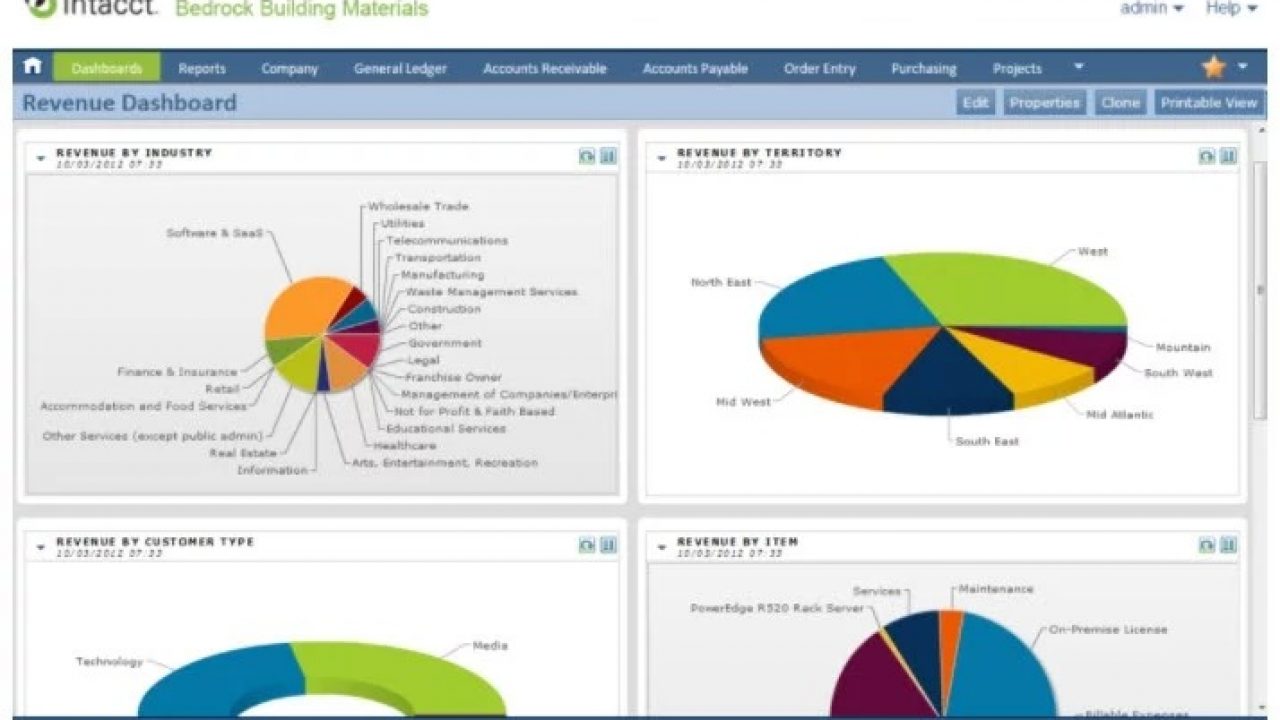Viewport: 1280px width, 720px height.
Task: Click the West green slice in territory pie
Action: click(x=1010, y=290)
